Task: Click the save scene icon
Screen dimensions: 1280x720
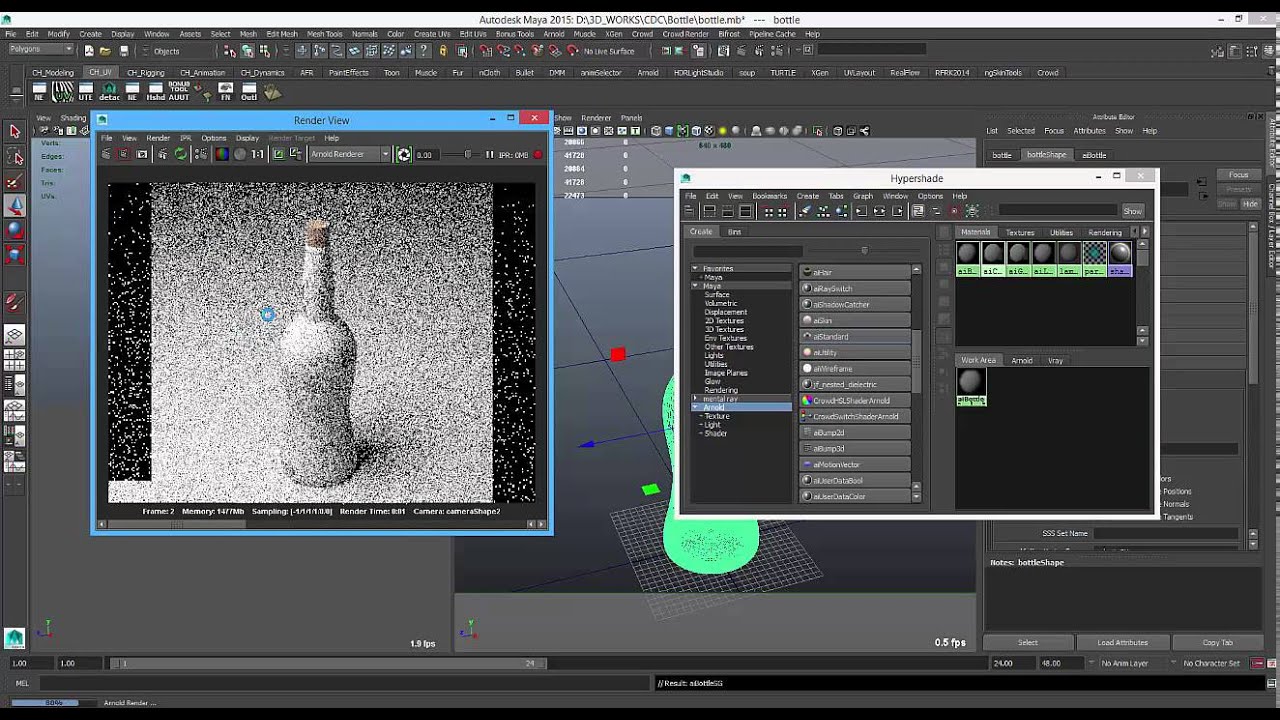Action: pyautogui.click(x=124, y=50)
